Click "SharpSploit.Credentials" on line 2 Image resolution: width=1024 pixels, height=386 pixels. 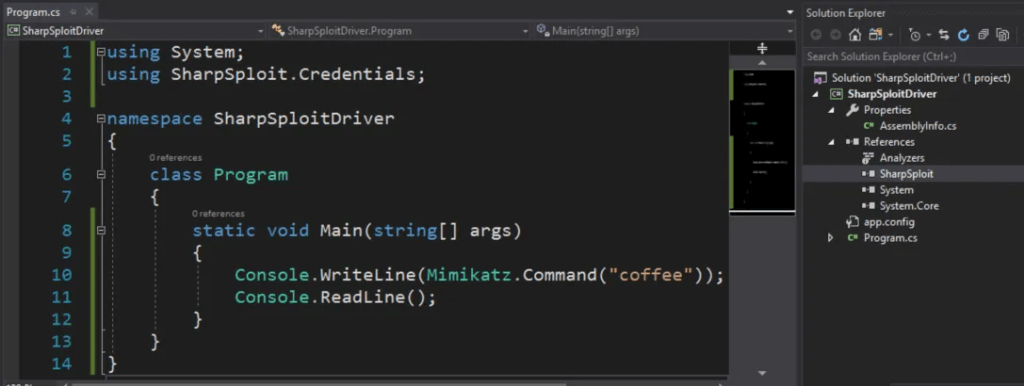tap(293, 74)
